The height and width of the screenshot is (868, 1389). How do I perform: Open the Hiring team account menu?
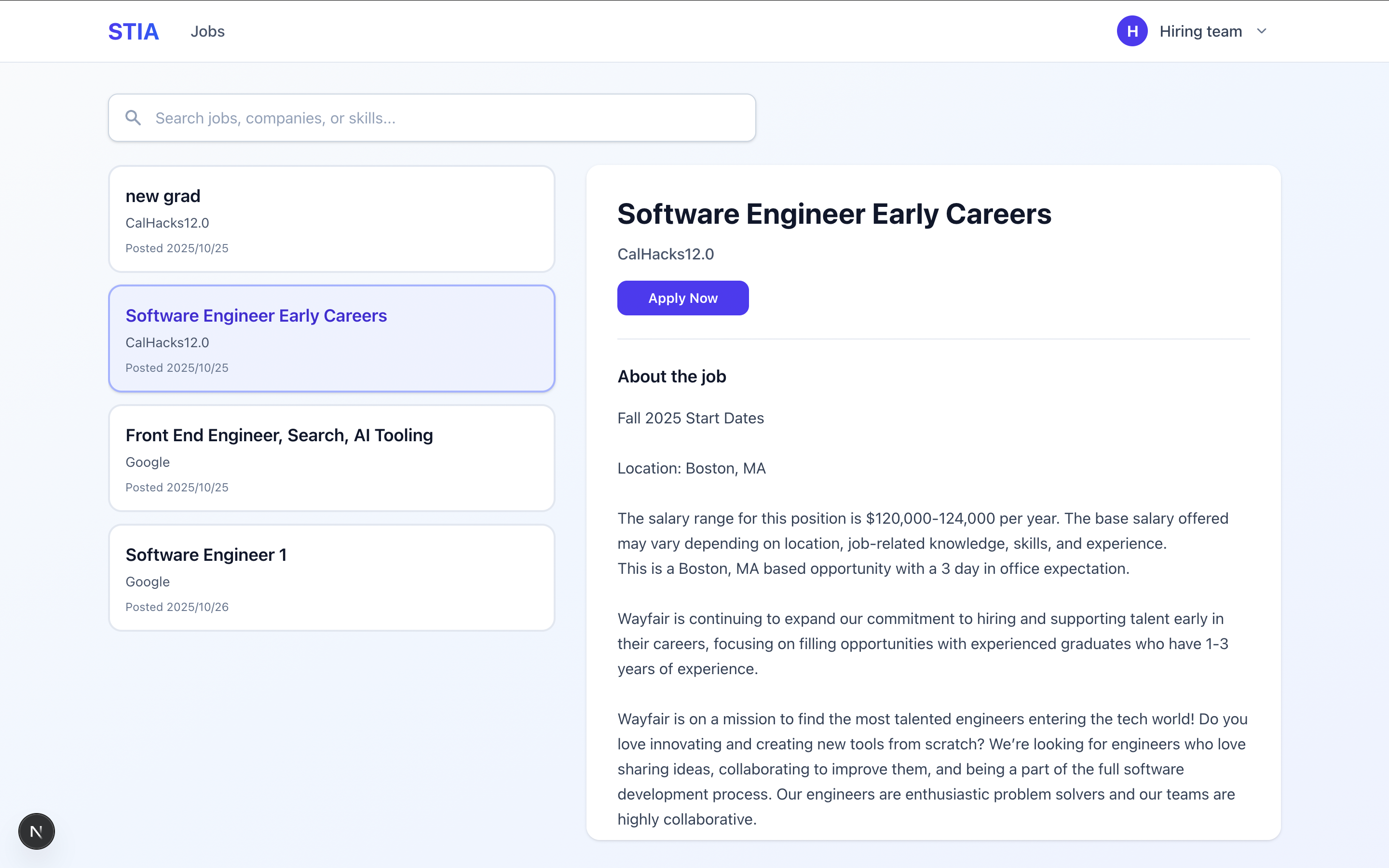(1200, 31)
